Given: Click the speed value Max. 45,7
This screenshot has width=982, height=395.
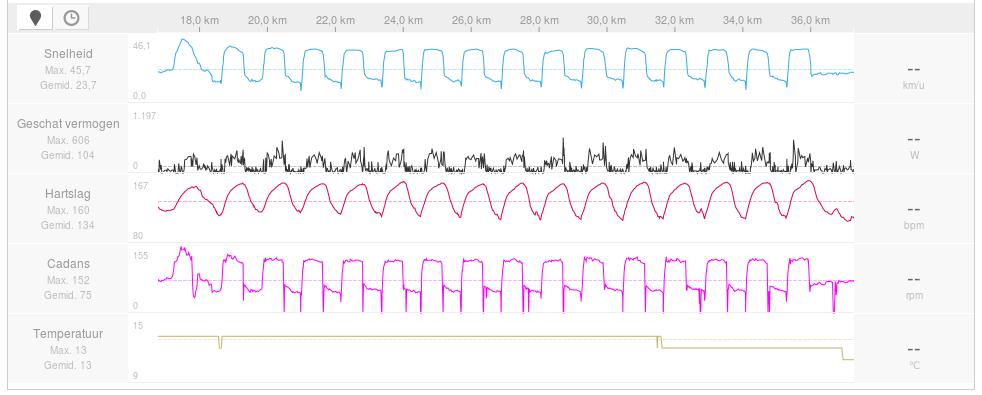Looking at the screenshot, I should point(68,70).
